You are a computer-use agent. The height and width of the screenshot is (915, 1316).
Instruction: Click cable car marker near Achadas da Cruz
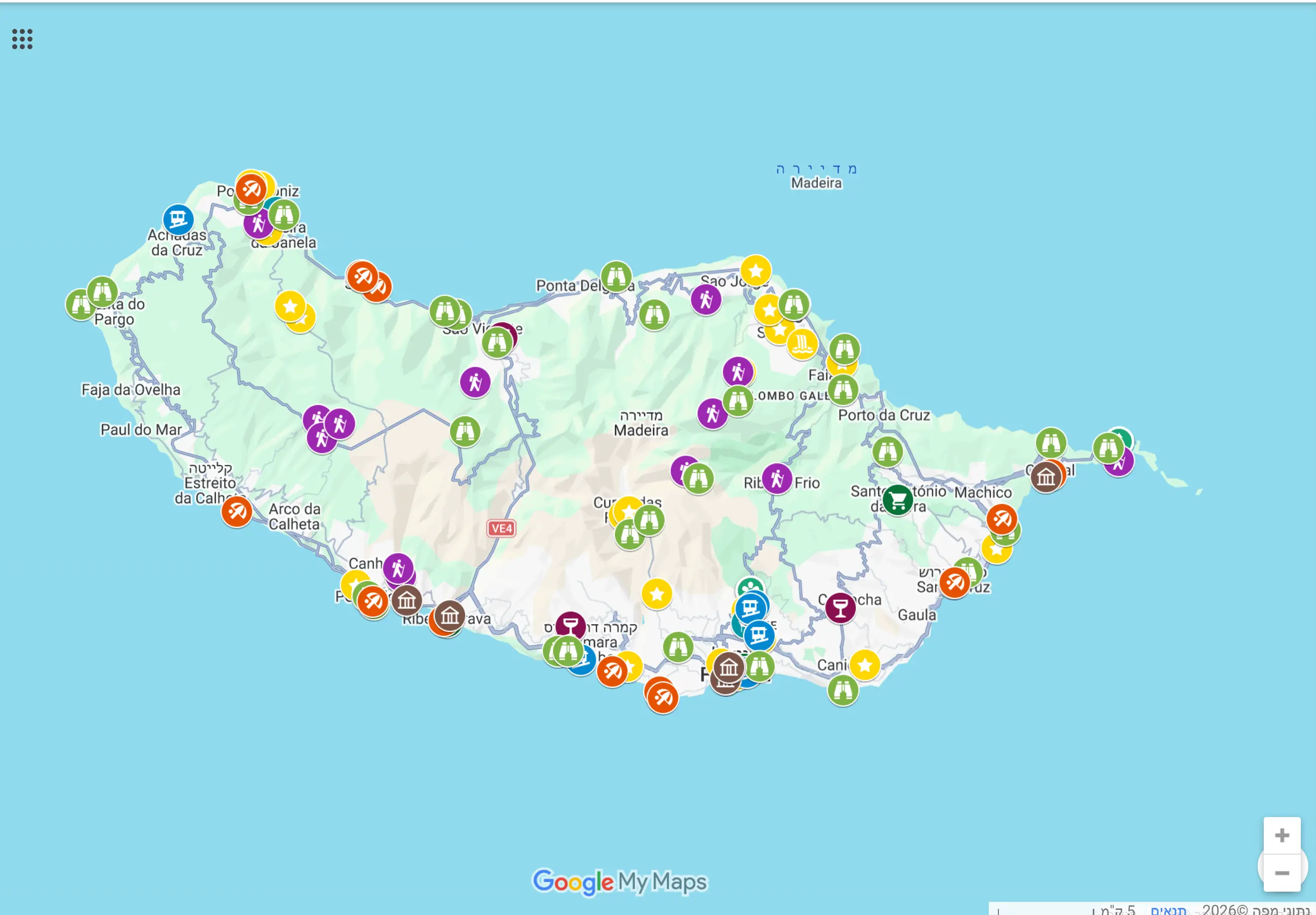pyautogui.click(x=178, y=219)
